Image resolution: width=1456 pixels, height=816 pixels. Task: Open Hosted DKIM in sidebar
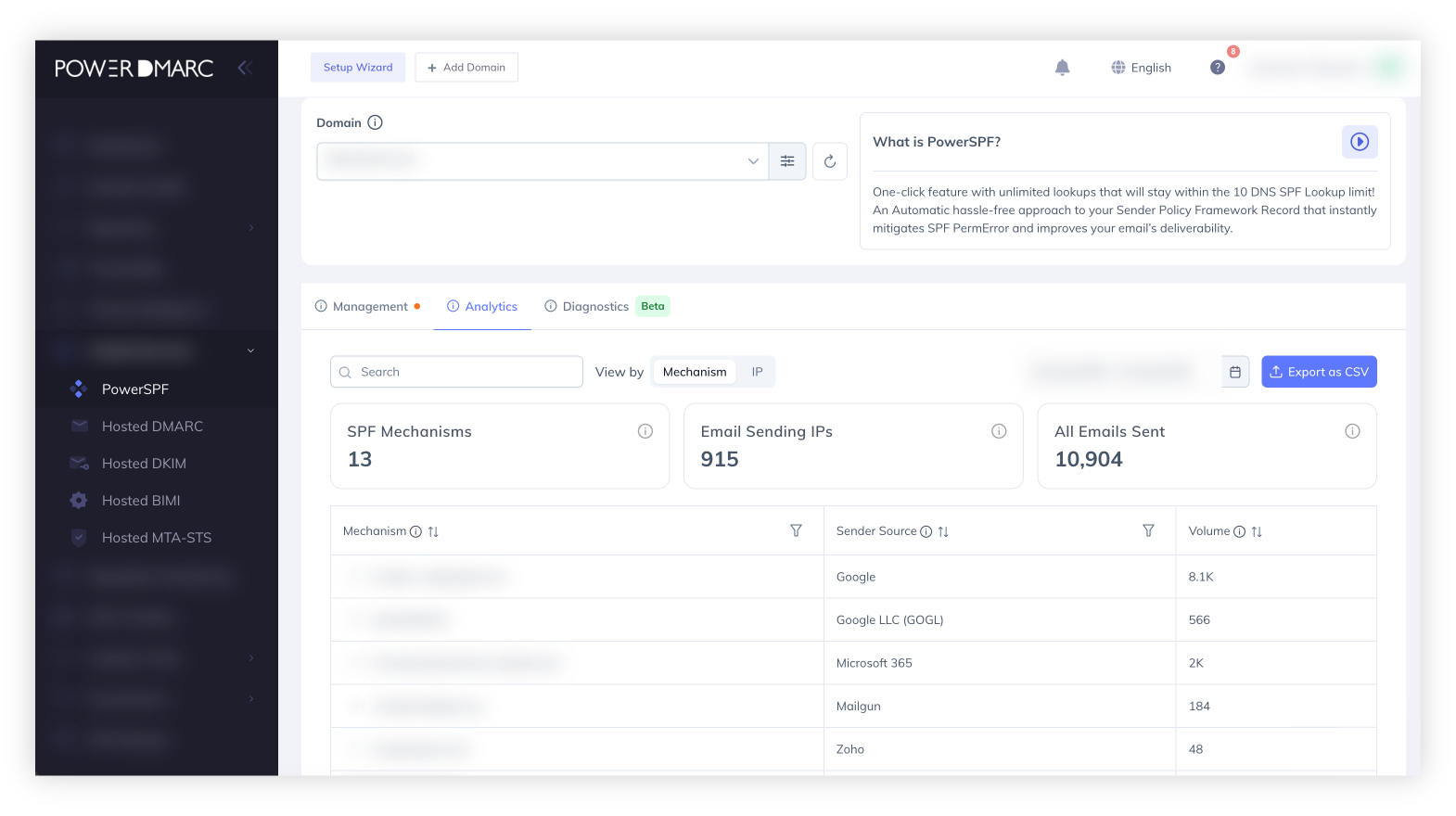point(144,464)
